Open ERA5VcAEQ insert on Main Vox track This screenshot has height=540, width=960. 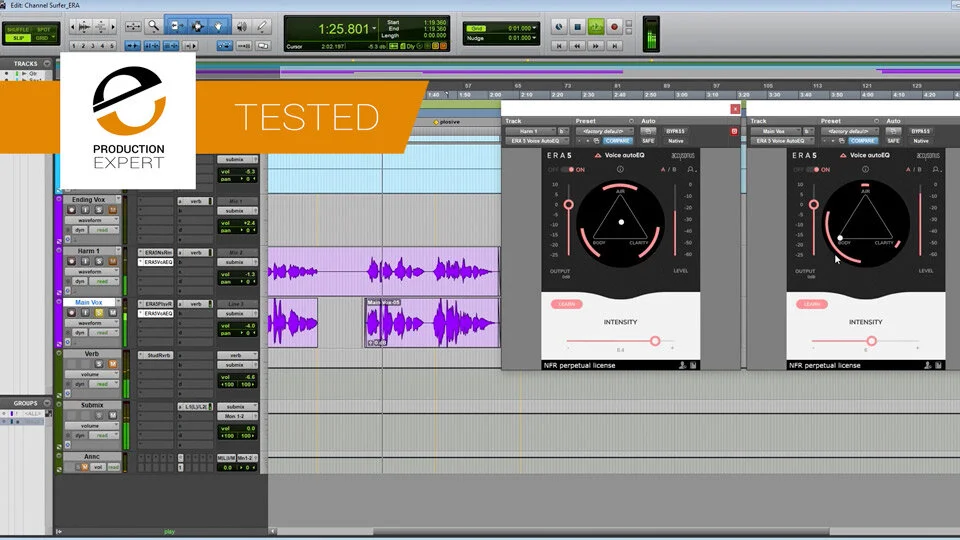click(156, 313)
